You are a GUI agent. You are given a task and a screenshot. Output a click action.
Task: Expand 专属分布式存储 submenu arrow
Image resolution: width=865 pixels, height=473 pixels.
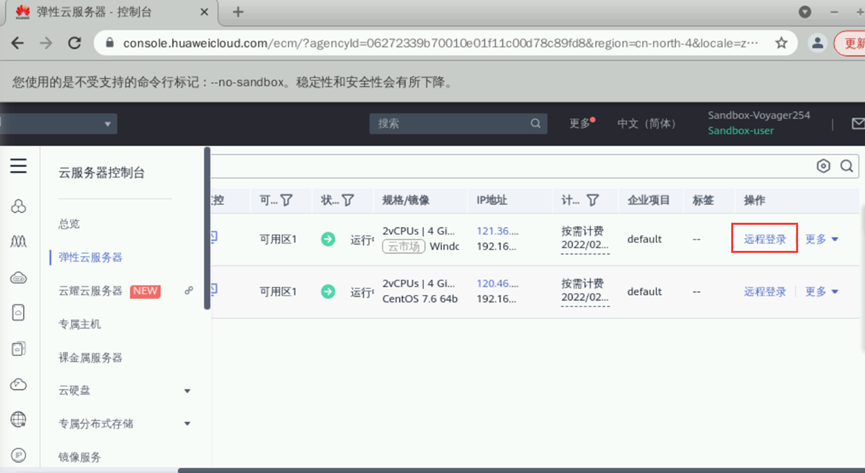click(x=188, y=424)
